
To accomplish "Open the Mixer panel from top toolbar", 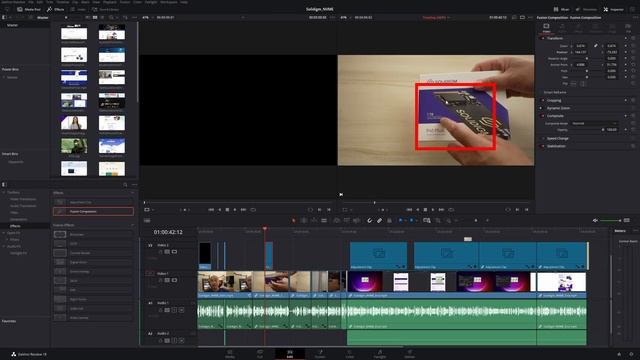I will 561,9.
